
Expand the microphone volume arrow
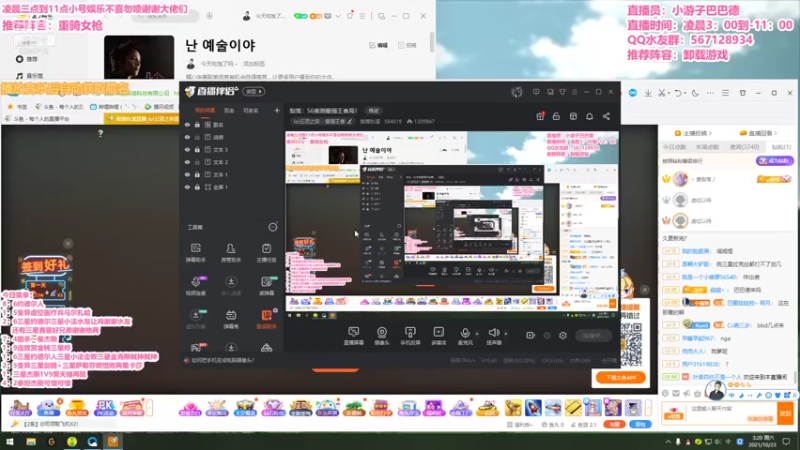(x=477, y=334)
